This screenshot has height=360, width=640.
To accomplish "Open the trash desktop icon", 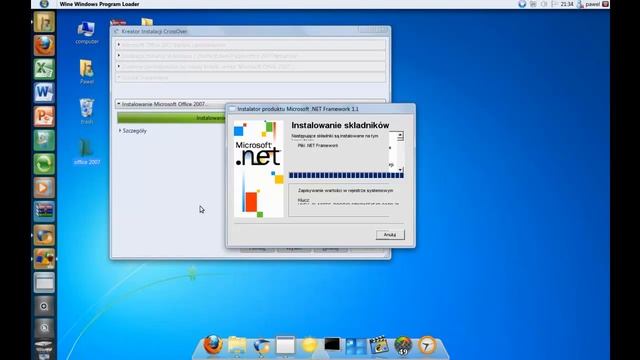I will pos(87,111).
